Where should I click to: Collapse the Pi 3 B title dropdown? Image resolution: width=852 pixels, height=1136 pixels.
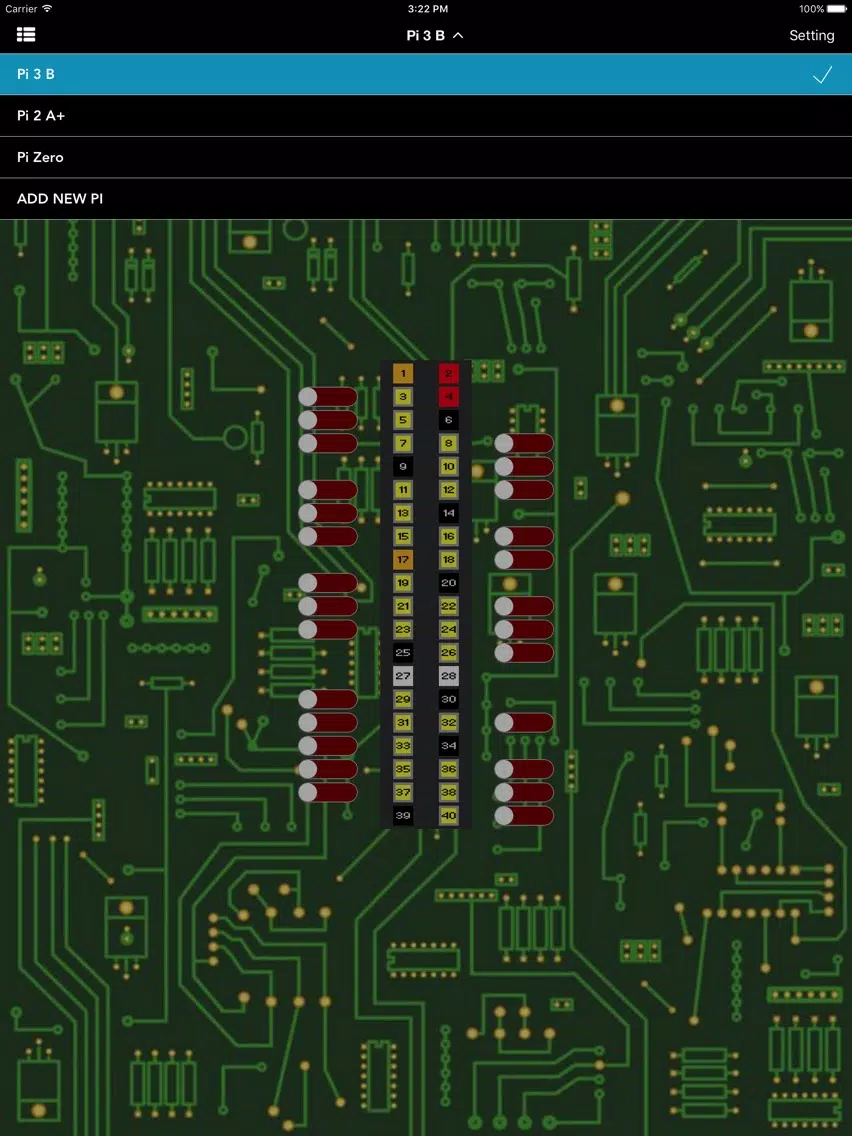point(434,35)
